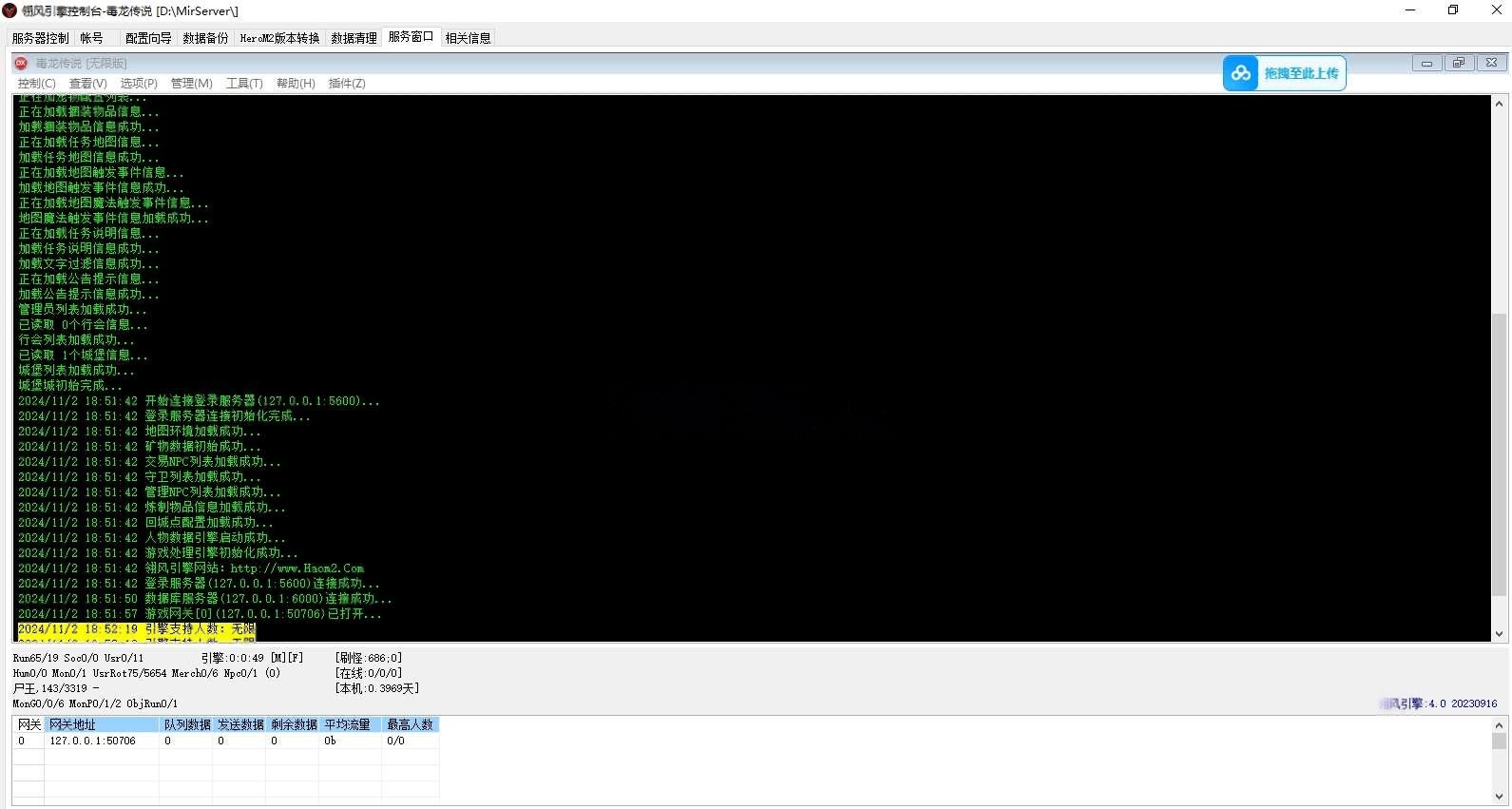This screenshot has height=809, width=1512.
Task: Click the 游戏网关[0] 已打开 log line
Action: [x=200, y=614]
